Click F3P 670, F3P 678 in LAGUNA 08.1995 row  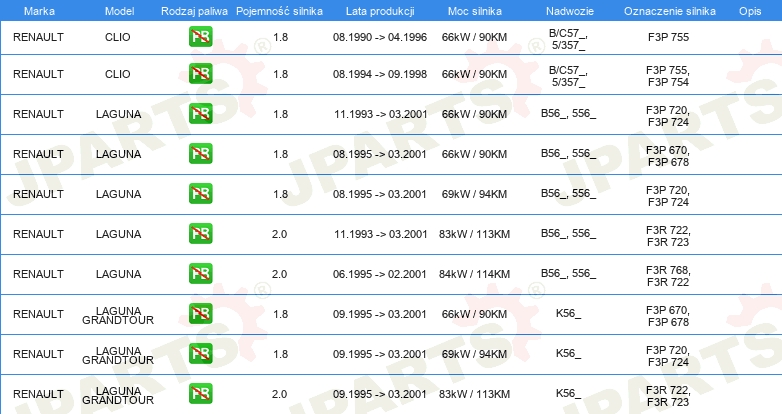pyautogui.click(x=668, y=156)
